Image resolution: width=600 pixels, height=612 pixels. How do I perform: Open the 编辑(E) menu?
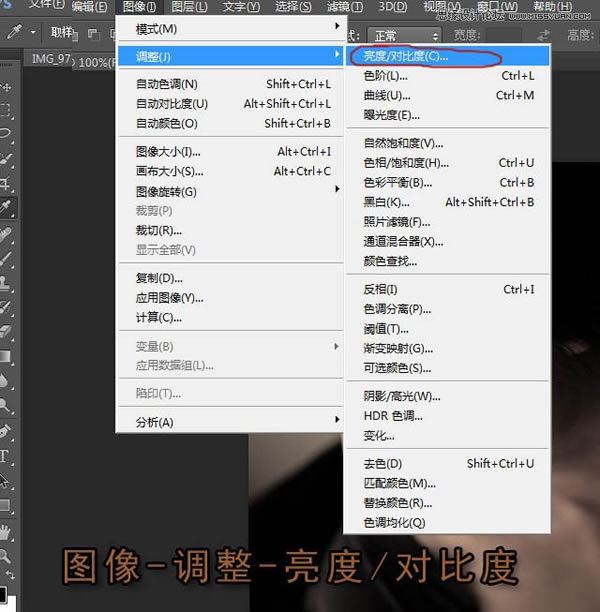click(89, 6)
